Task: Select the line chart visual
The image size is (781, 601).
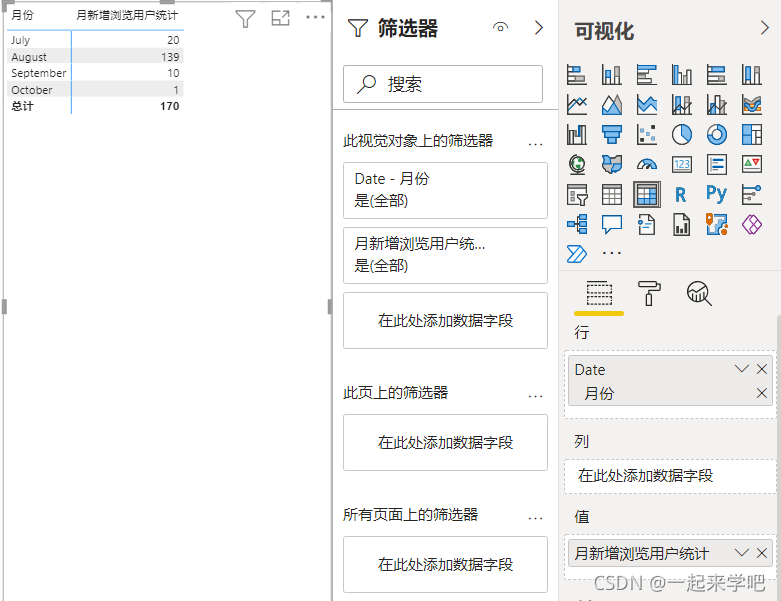Action: (577, 105)
